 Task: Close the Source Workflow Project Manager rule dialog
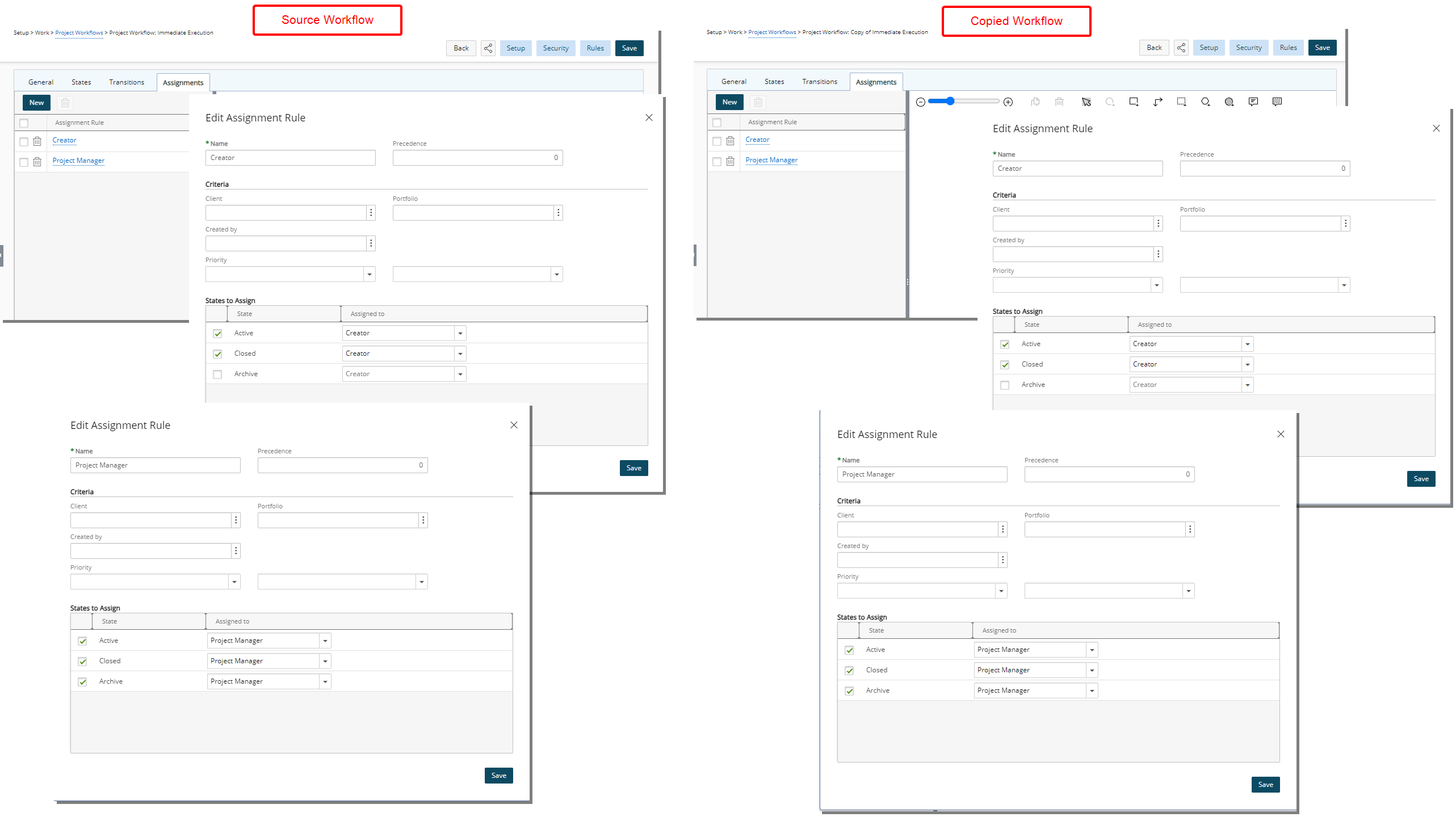514,425
